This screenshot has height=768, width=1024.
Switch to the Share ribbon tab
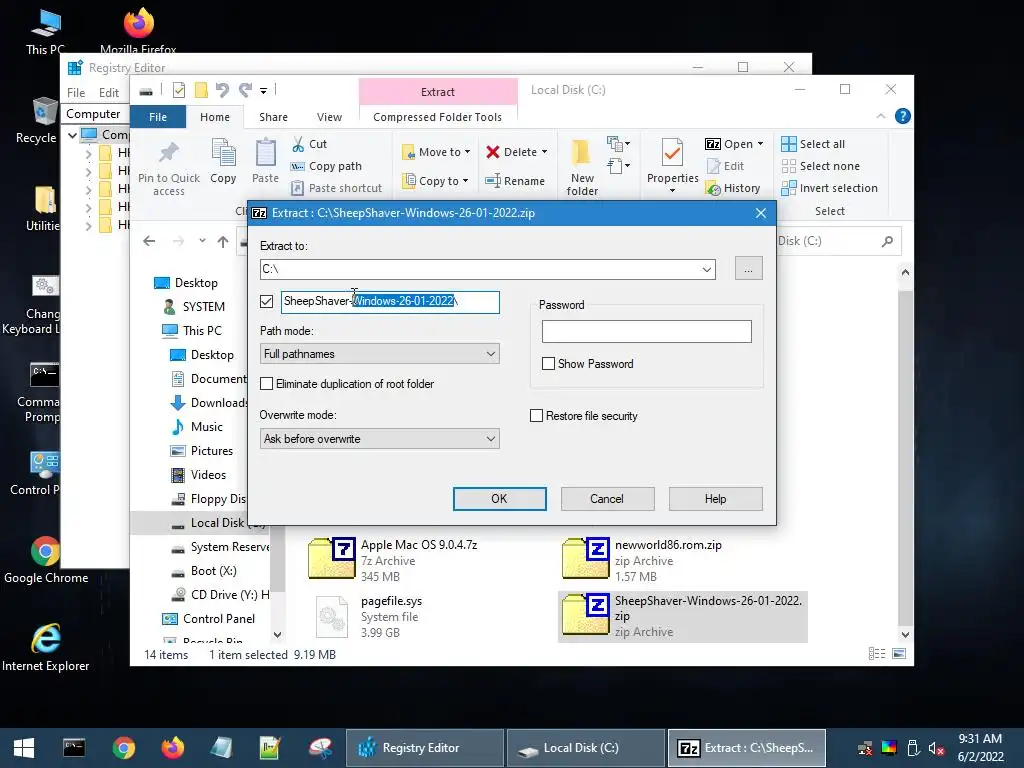pos(273,117)
